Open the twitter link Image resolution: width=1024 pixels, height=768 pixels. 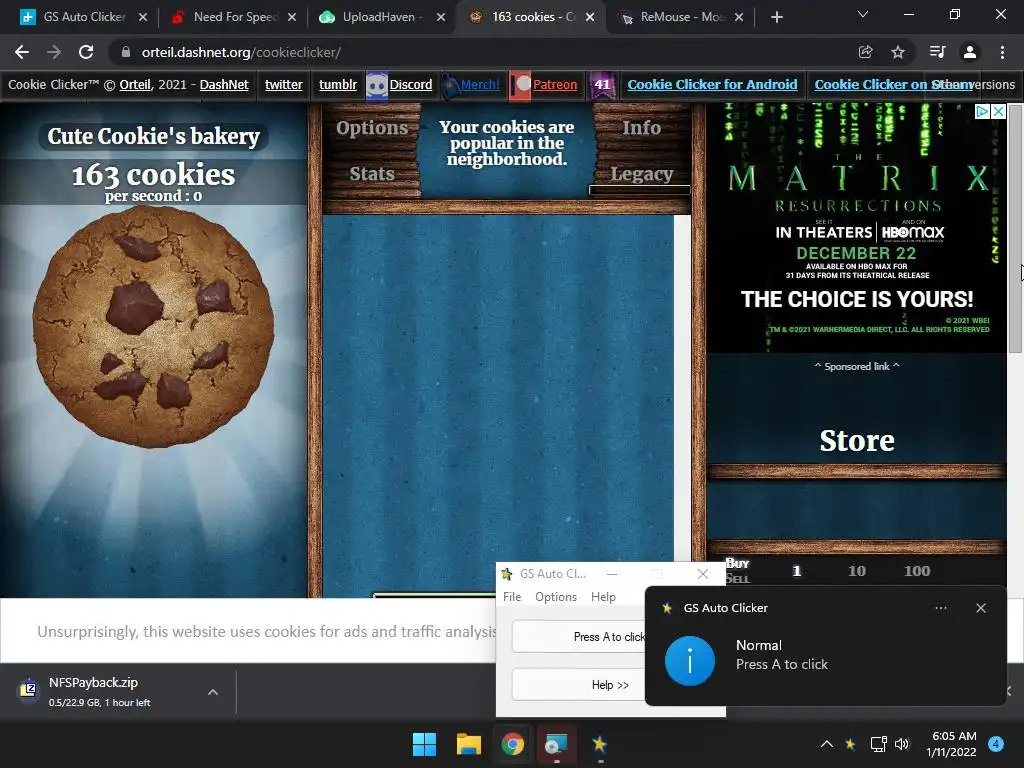tap(283, 84)
